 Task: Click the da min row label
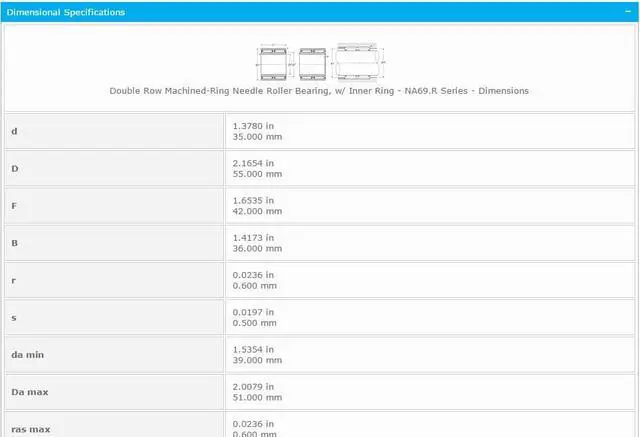point(27,354)
